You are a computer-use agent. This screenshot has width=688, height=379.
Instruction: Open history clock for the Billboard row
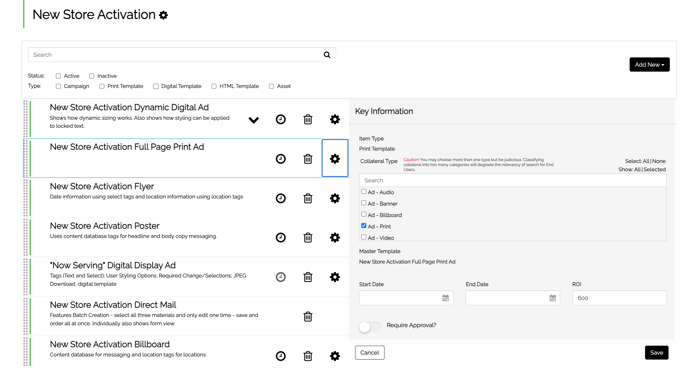(281, 356)
